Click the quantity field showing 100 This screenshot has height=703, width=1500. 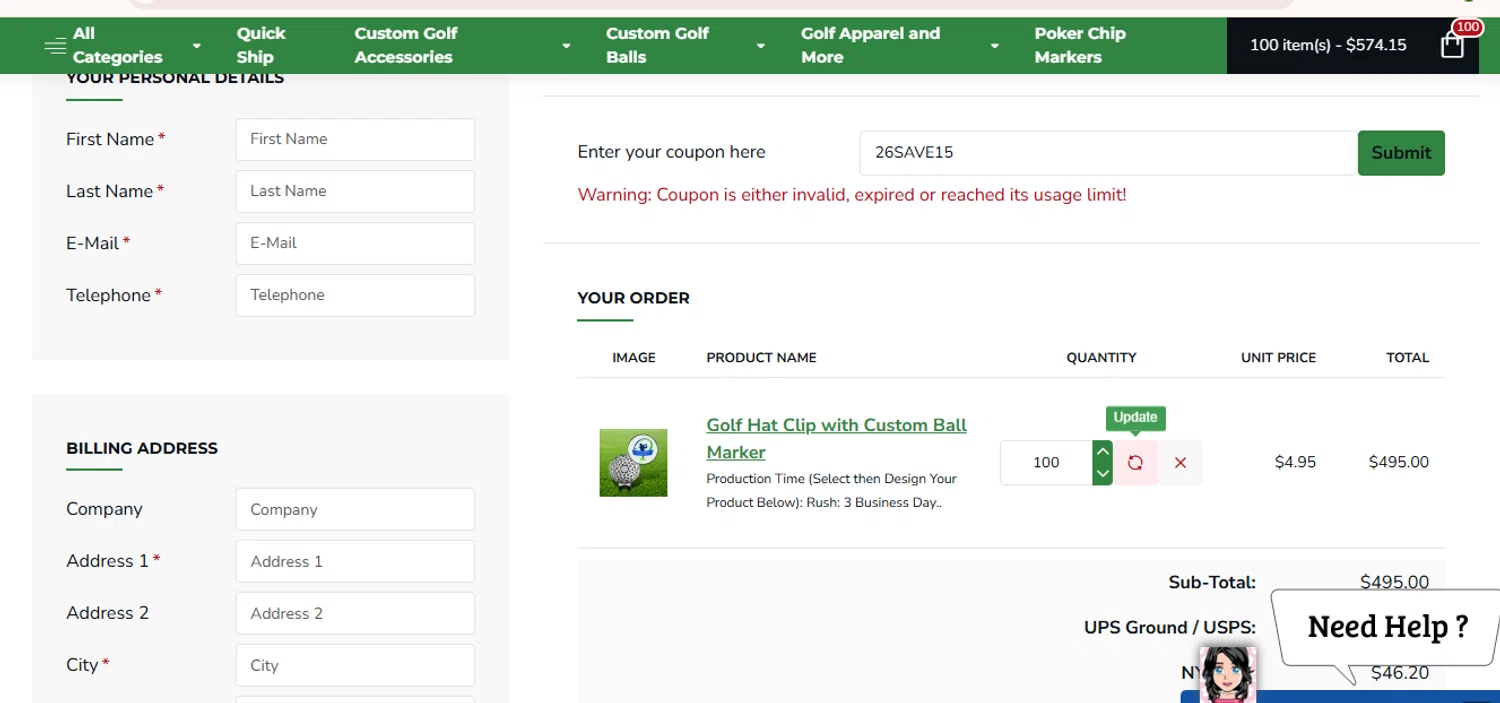(x=1046, y=463)
